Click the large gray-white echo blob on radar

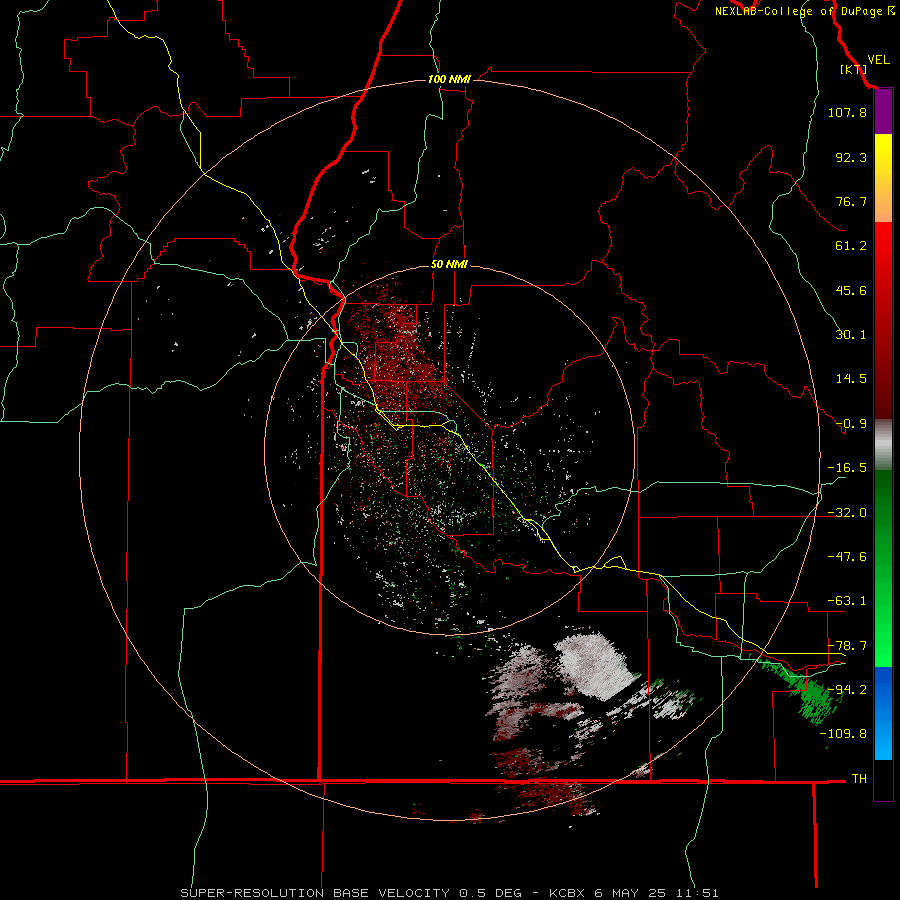pyautogui.click(x=596, y=666)
